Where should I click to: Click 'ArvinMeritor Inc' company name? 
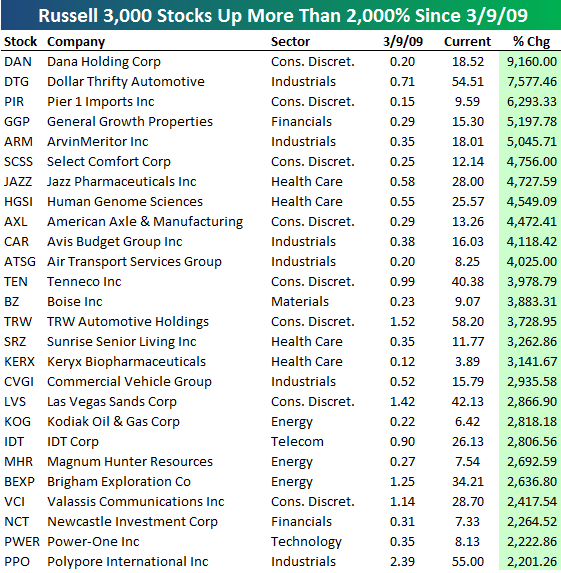click(x=98, y=142)
